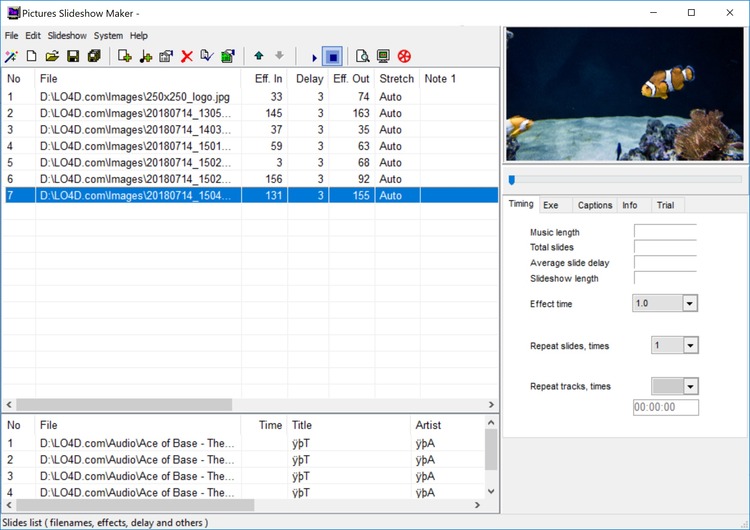Click highlighted slide row 7 file name

pyautogui.click(x=135, y=196)
